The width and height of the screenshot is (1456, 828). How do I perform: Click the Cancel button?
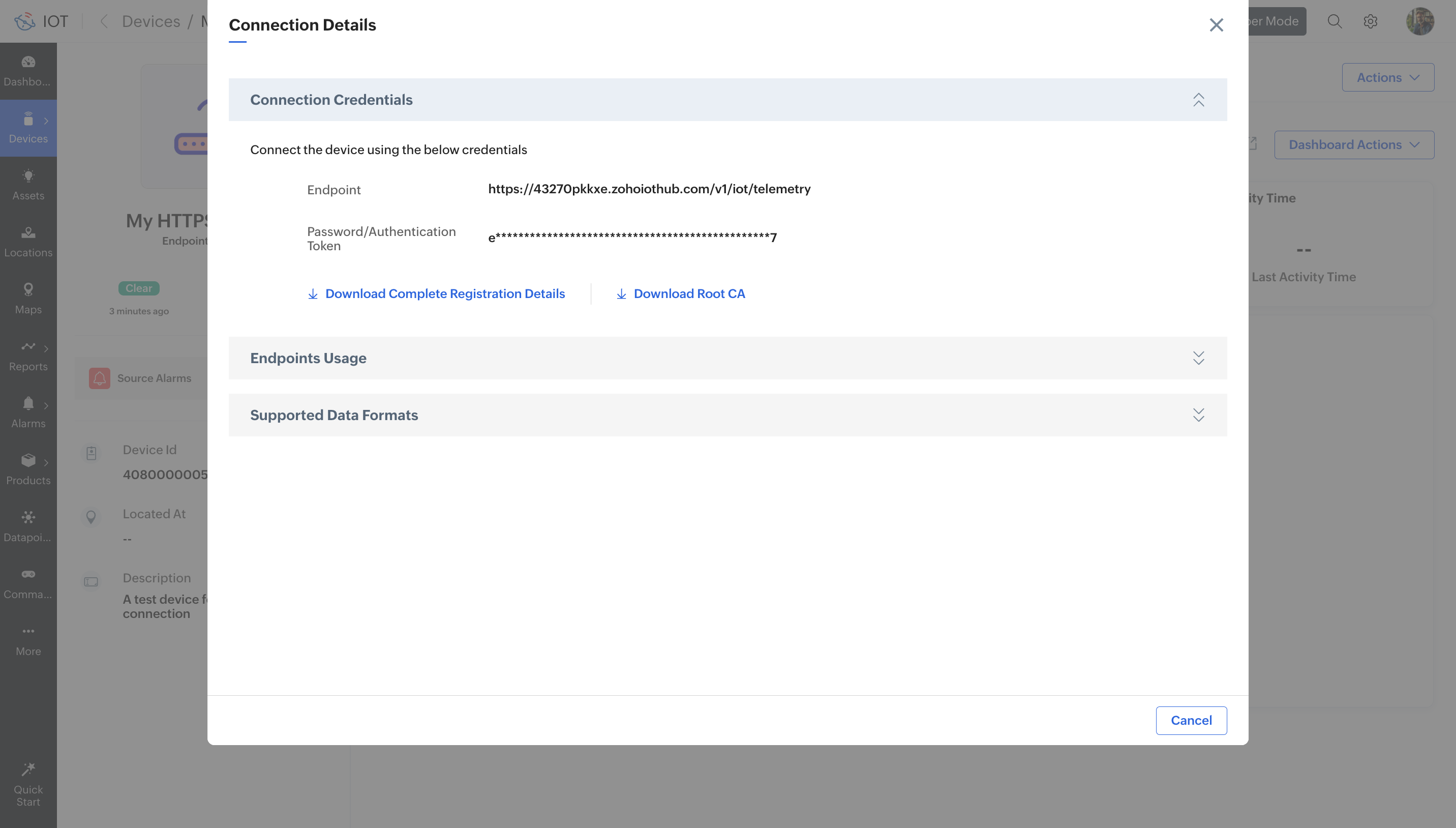pos(1191,720)
